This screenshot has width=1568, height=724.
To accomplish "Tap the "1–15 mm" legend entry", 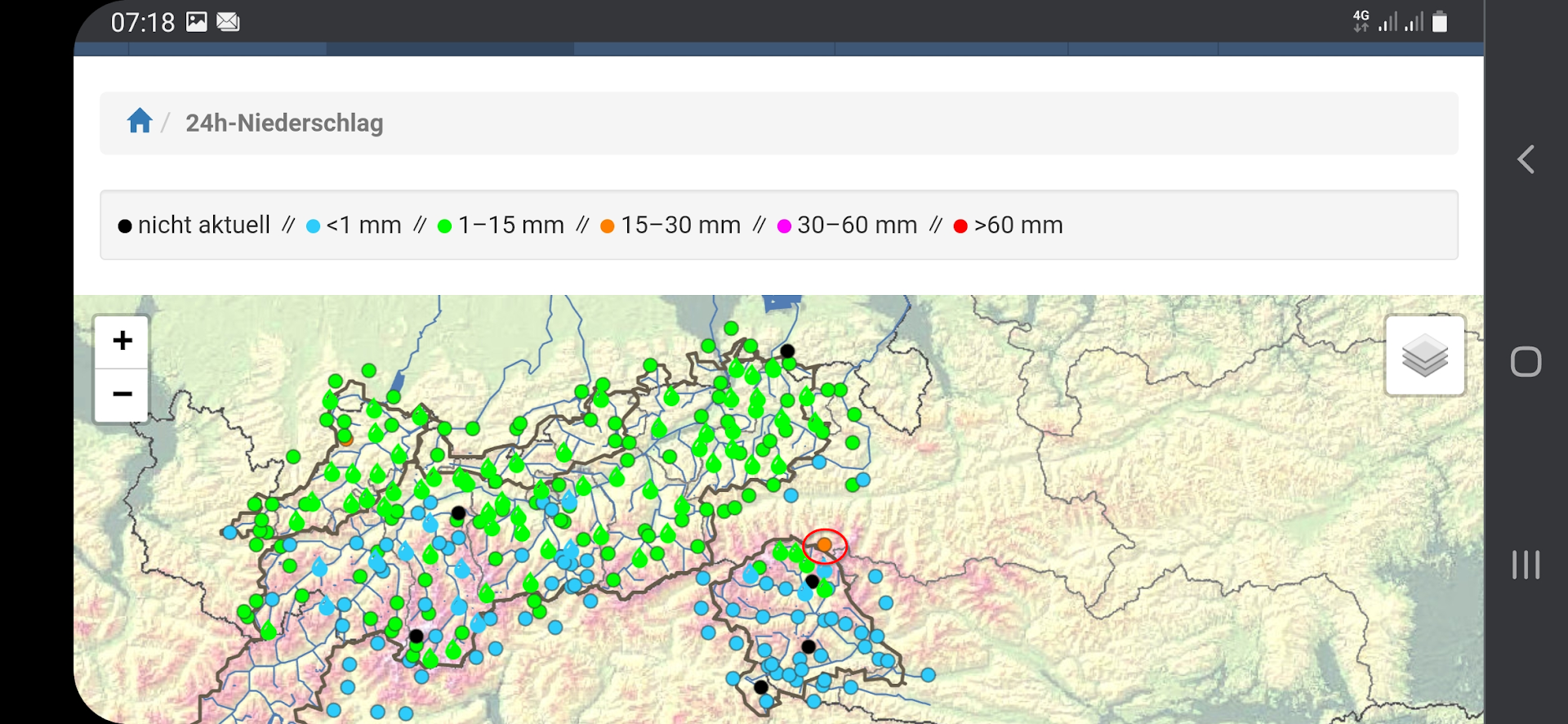I will click(x=501, y=225).
